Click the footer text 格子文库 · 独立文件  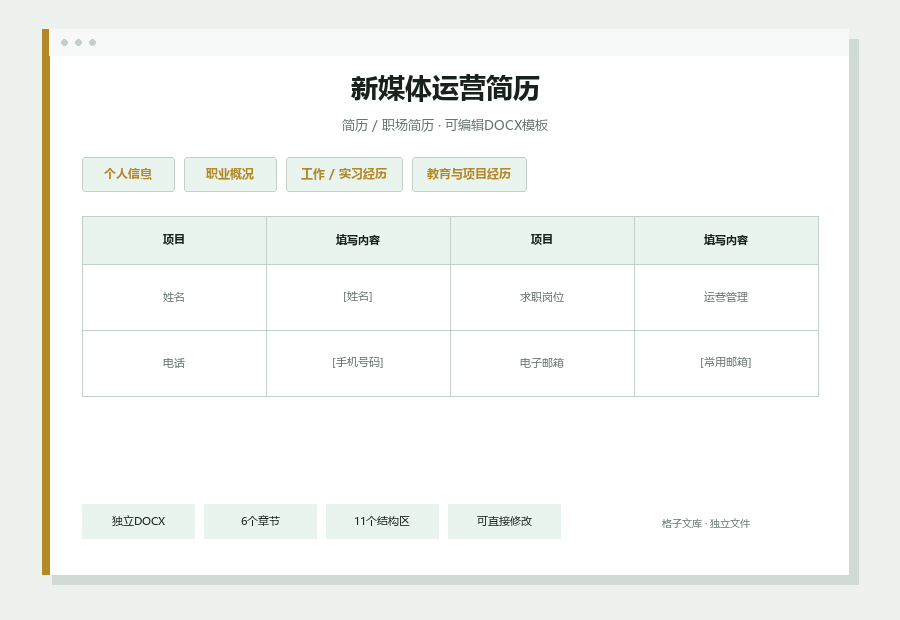705,524
